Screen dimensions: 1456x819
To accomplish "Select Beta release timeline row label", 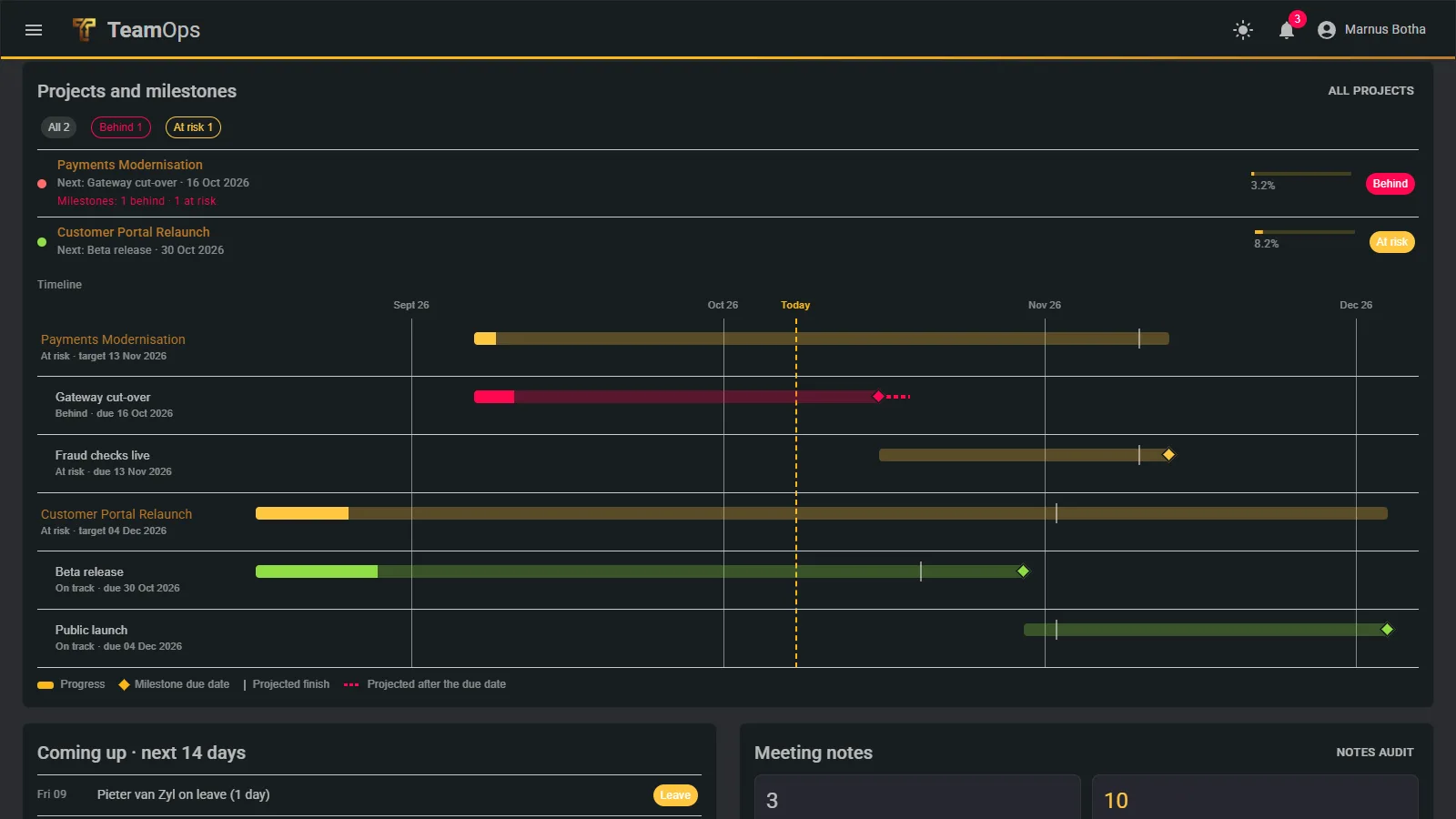I will point(89,572).
